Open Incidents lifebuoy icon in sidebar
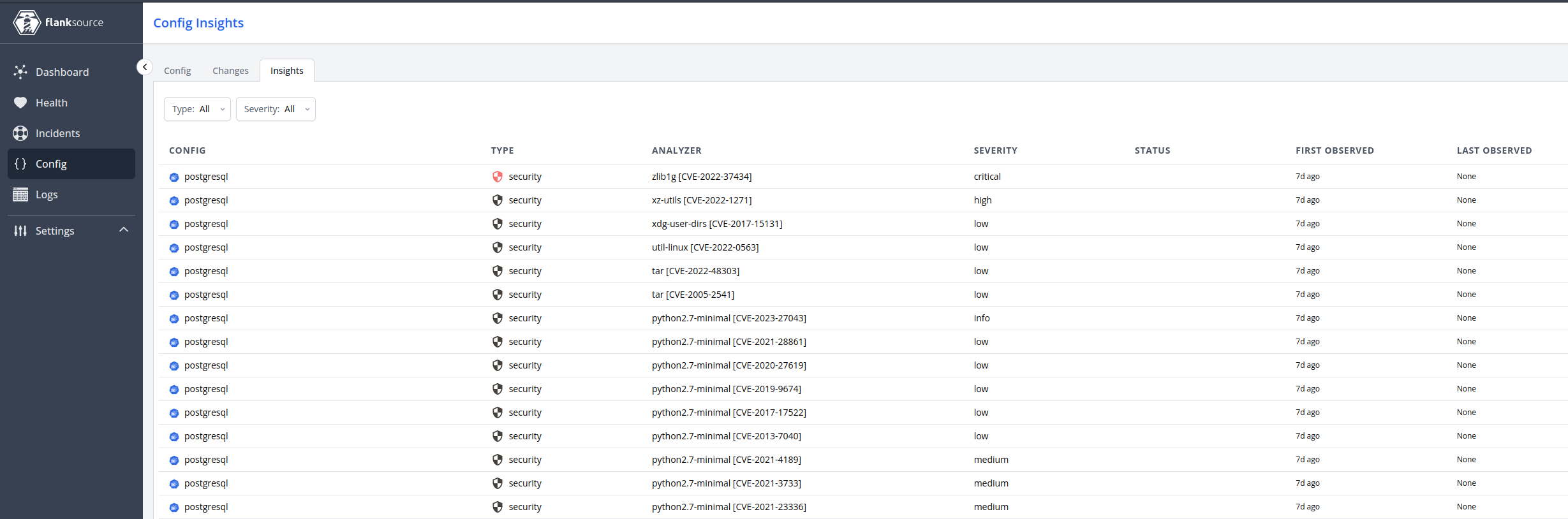This screenshot has height=519, width=1568. 20,133
